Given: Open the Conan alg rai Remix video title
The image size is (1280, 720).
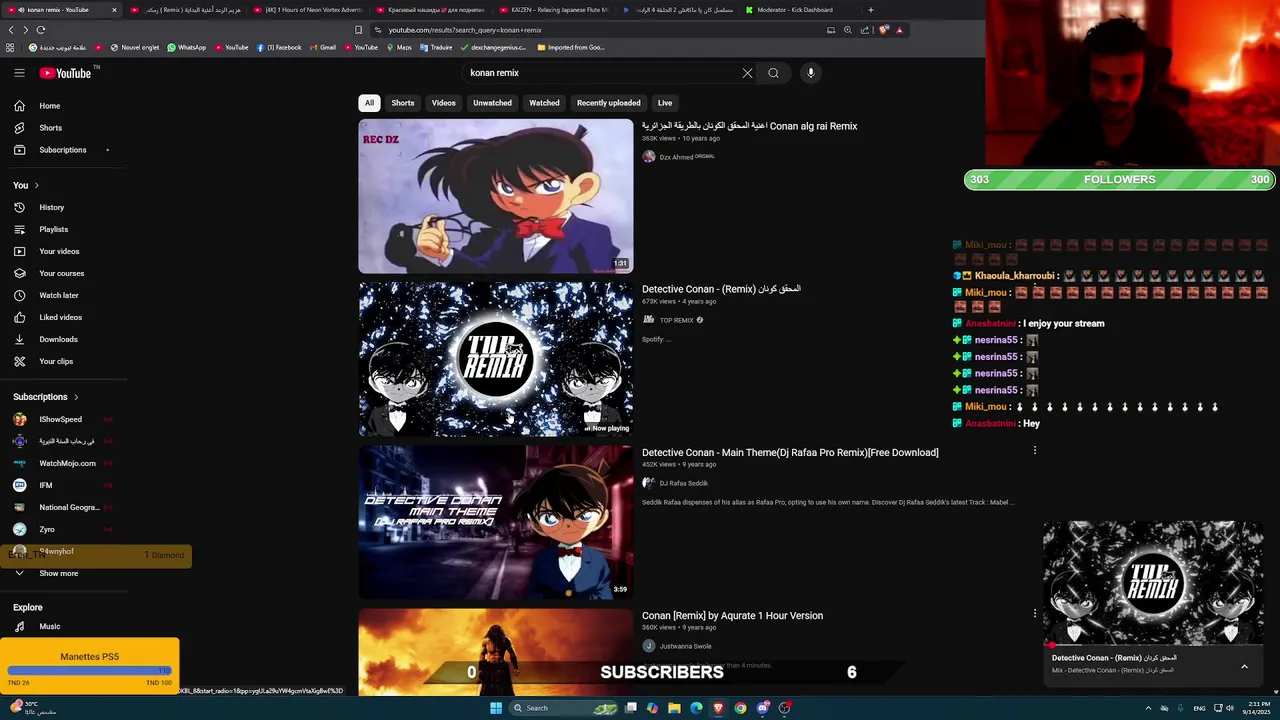Looking at the screenshot, I should tap(750, 126).
